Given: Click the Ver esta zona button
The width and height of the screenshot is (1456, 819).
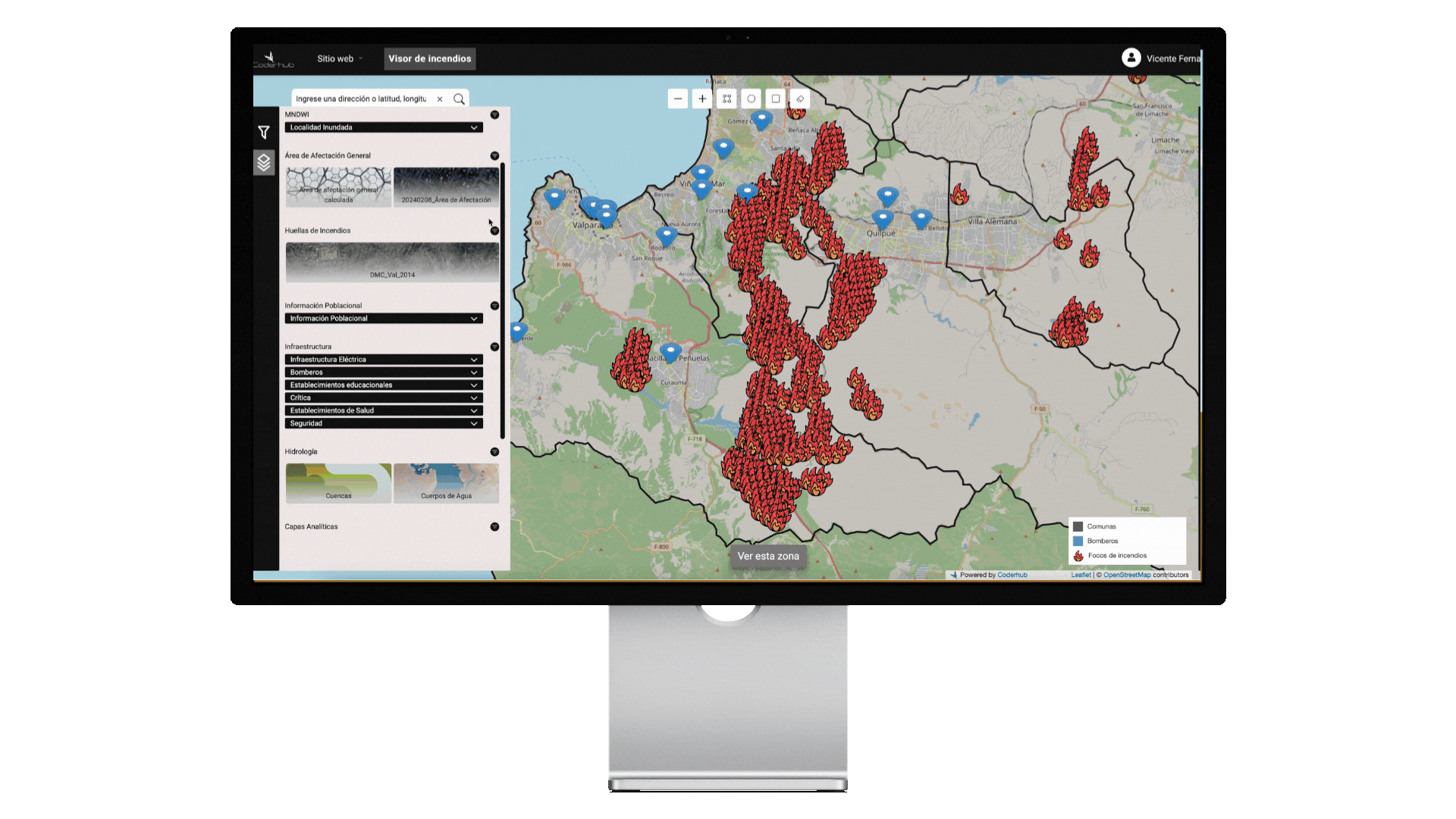Looking at the screenshot, I should coord(767,557).
